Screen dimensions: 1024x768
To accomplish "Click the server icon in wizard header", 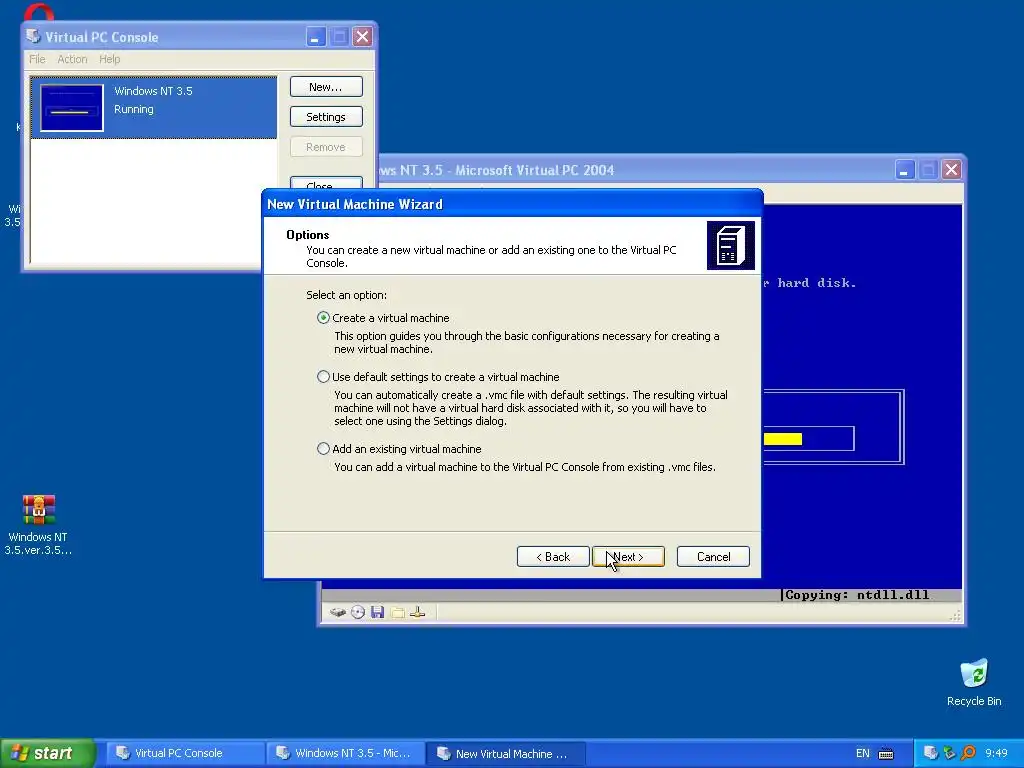I will (x=731, y=245).
